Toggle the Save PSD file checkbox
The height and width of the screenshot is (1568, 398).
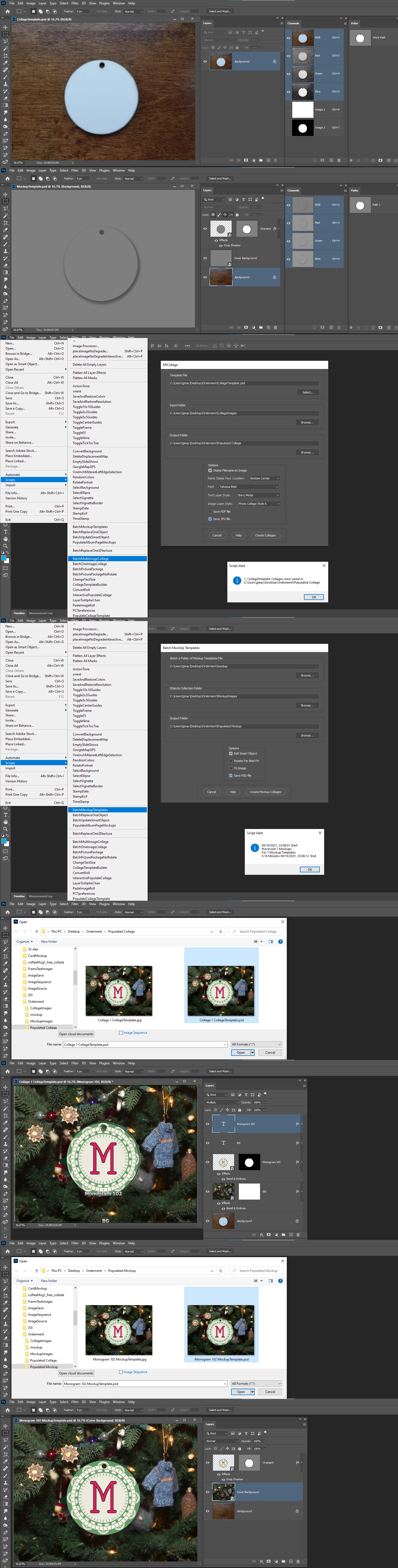231,776
